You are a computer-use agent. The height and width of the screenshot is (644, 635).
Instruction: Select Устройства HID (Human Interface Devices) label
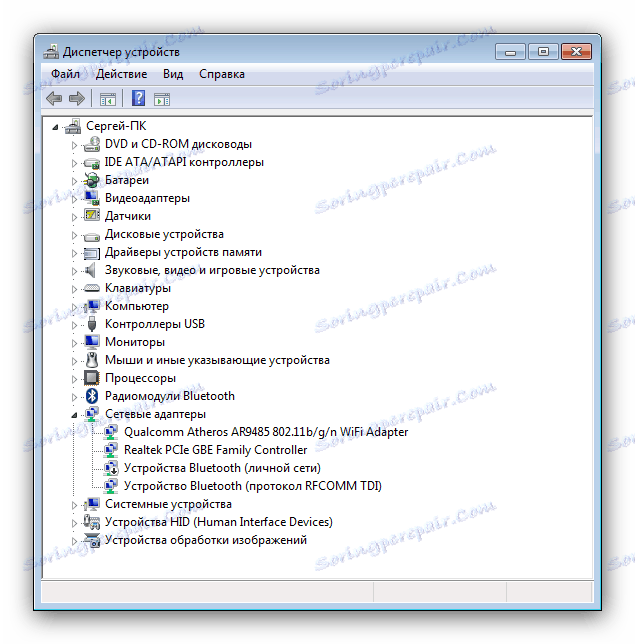[x=219, y=522]
